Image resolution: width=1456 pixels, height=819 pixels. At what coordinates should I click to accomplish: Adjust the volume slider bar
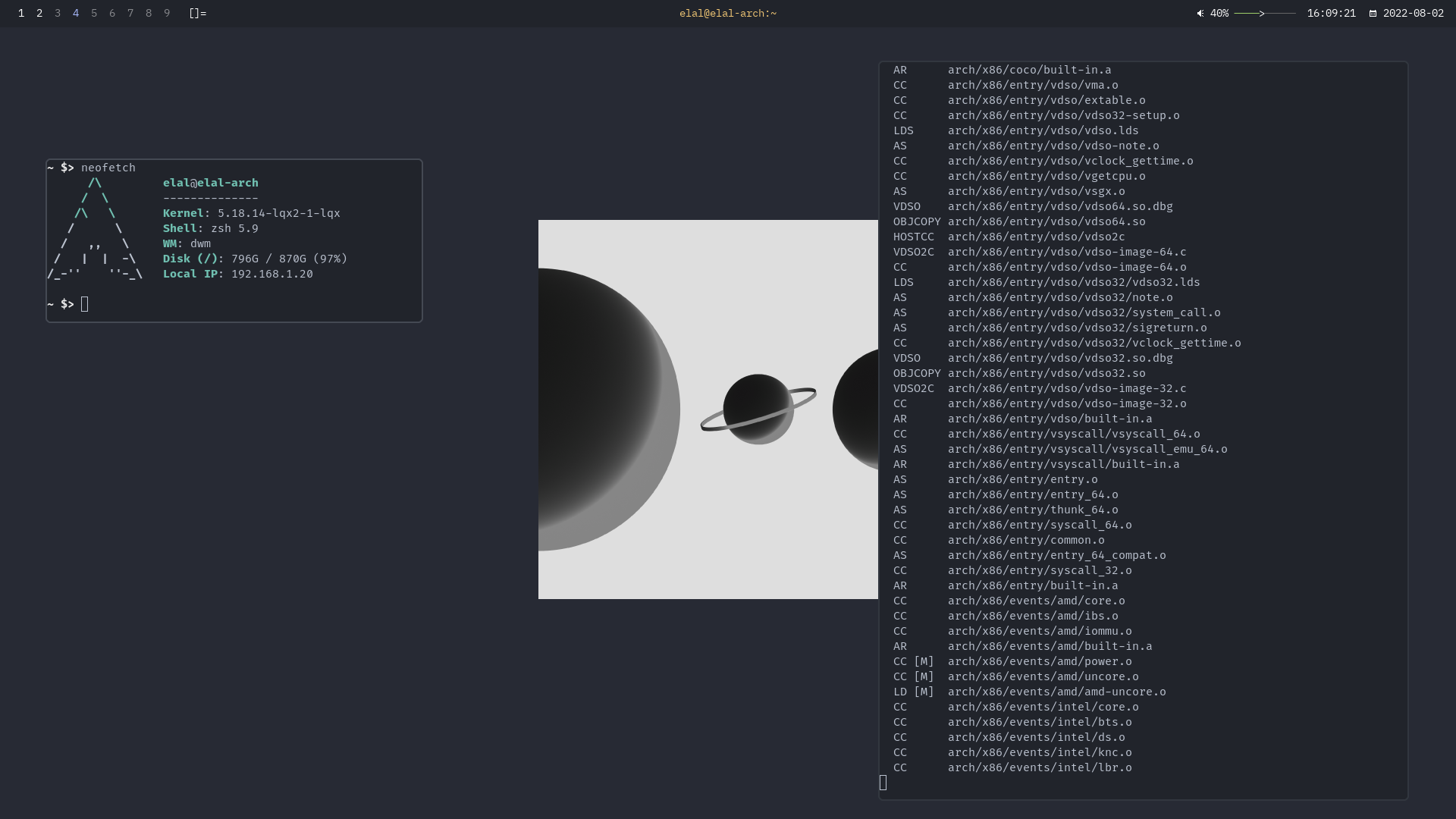[1265, 14]
